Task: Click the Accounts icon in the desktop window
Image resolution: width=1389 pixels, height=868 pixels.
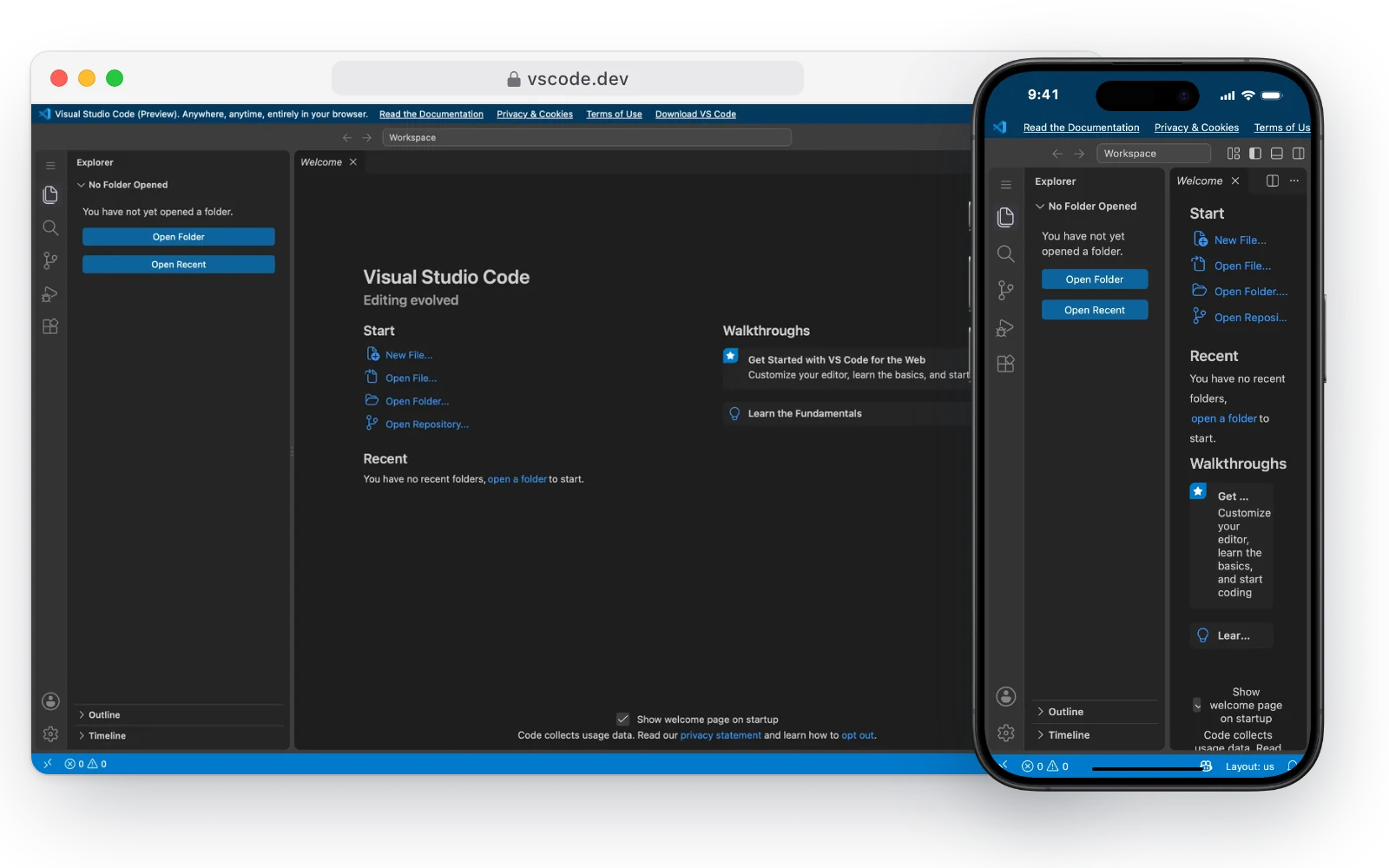Action: pos(50,701)
